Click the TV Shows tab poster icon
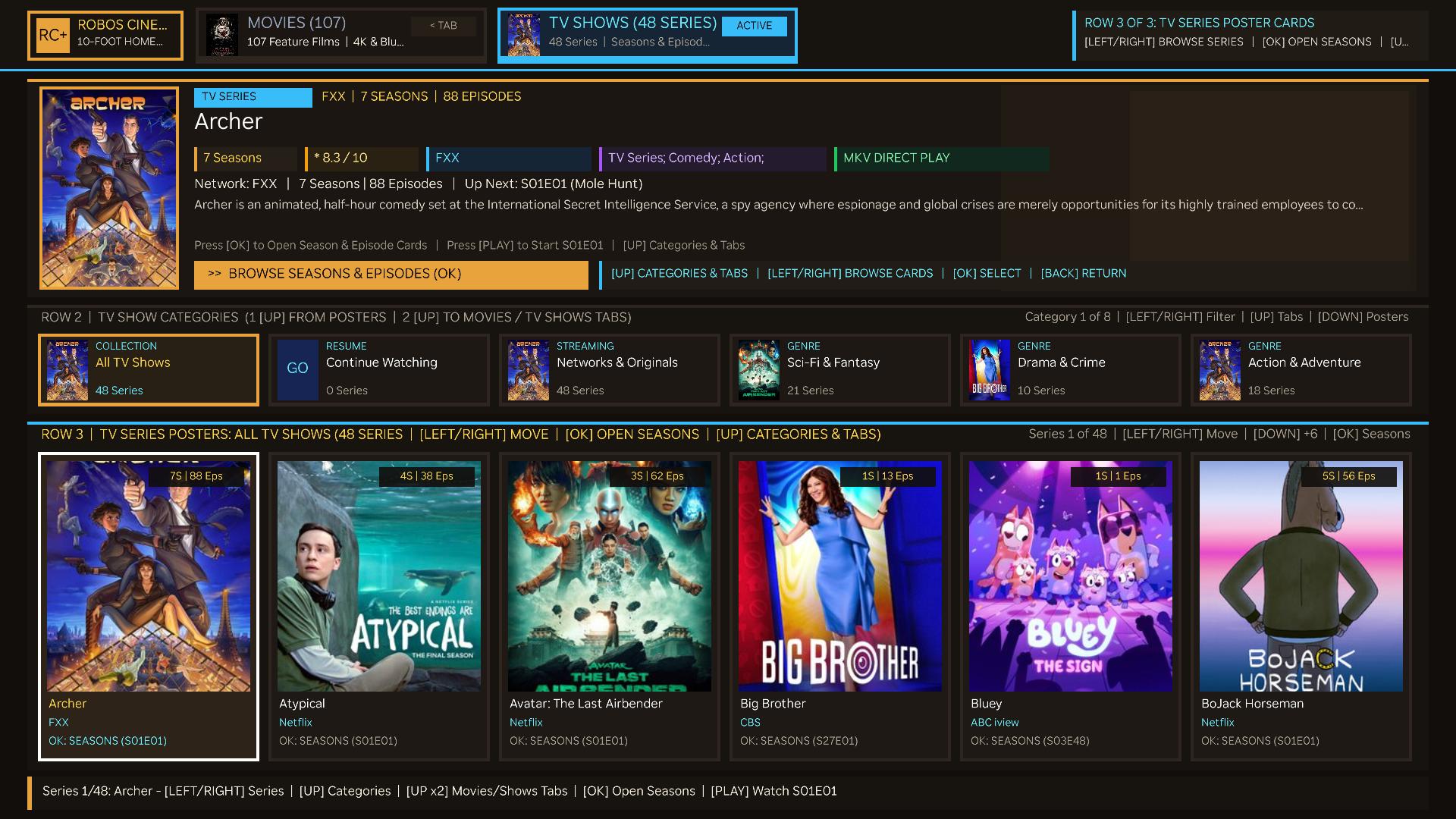Viewport: 1456px width, 819px height. tap(524, 35)
